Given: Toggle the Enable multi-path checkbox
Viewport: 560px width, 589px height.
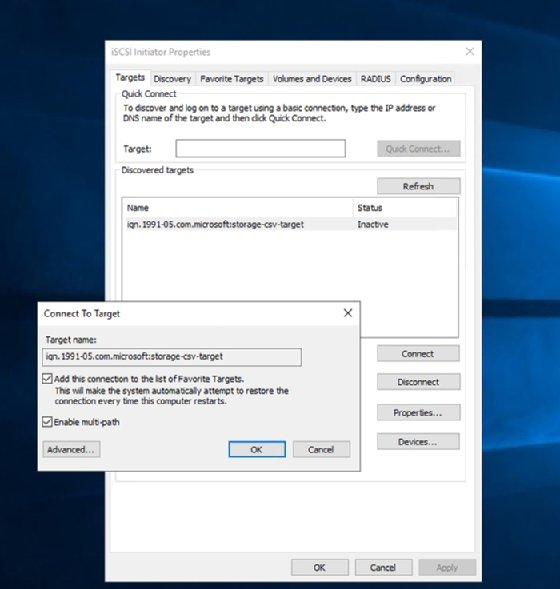Looking at the screenshot, I should coord(47,421).
